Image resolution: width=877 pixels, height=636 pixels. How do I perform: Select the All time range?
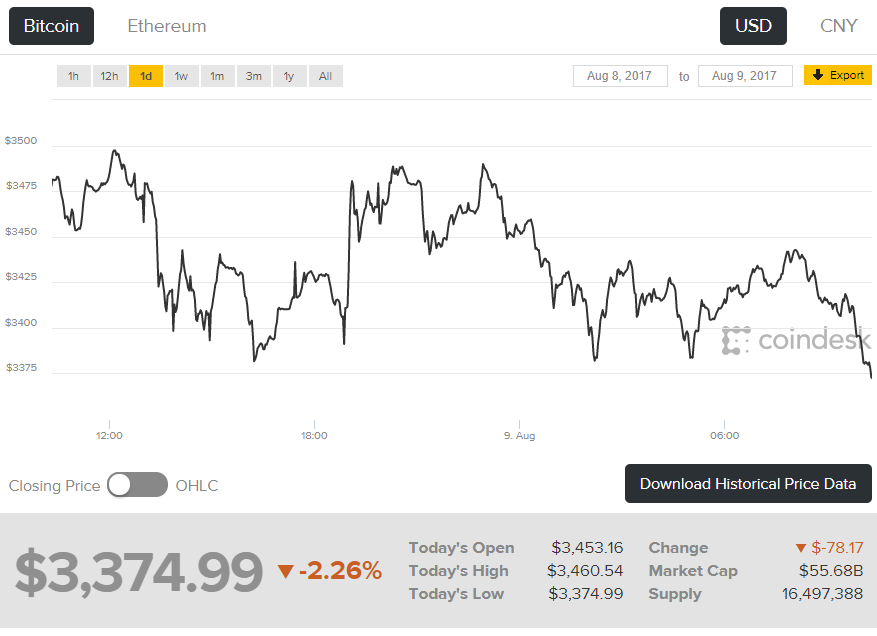coord(325,76)
